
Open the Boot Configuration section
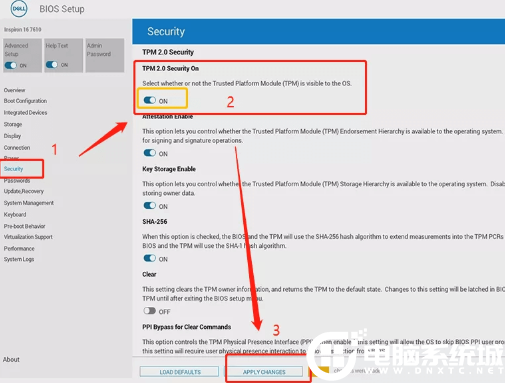[x=25, y=101]
